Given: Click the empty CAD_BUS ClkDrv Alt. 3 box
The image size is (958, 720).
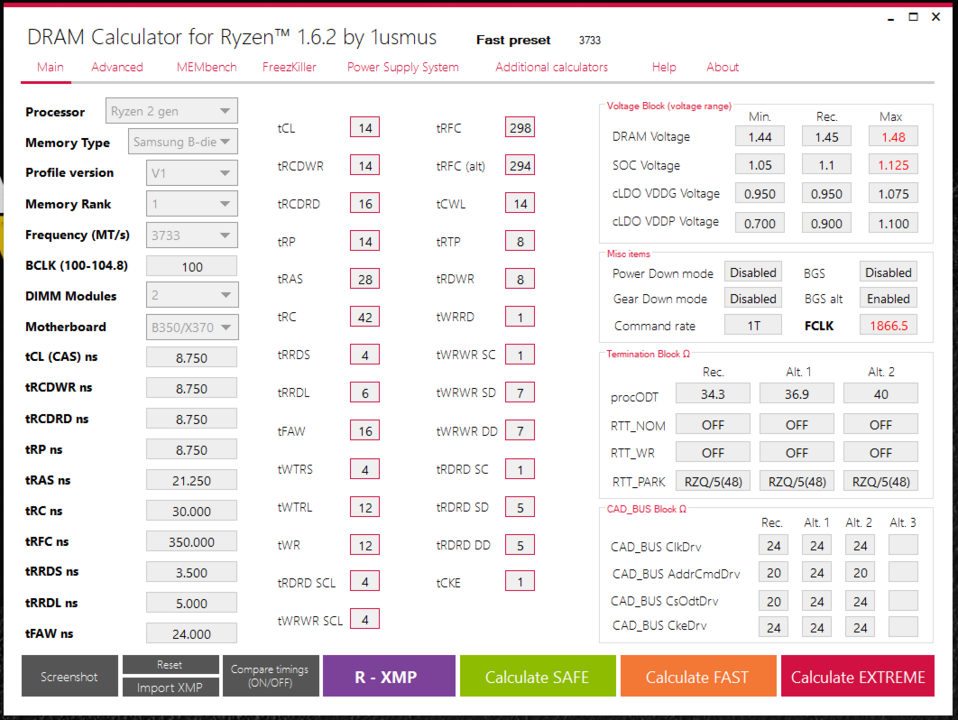Looking at the screenshot, I should [x=903, y=545].
